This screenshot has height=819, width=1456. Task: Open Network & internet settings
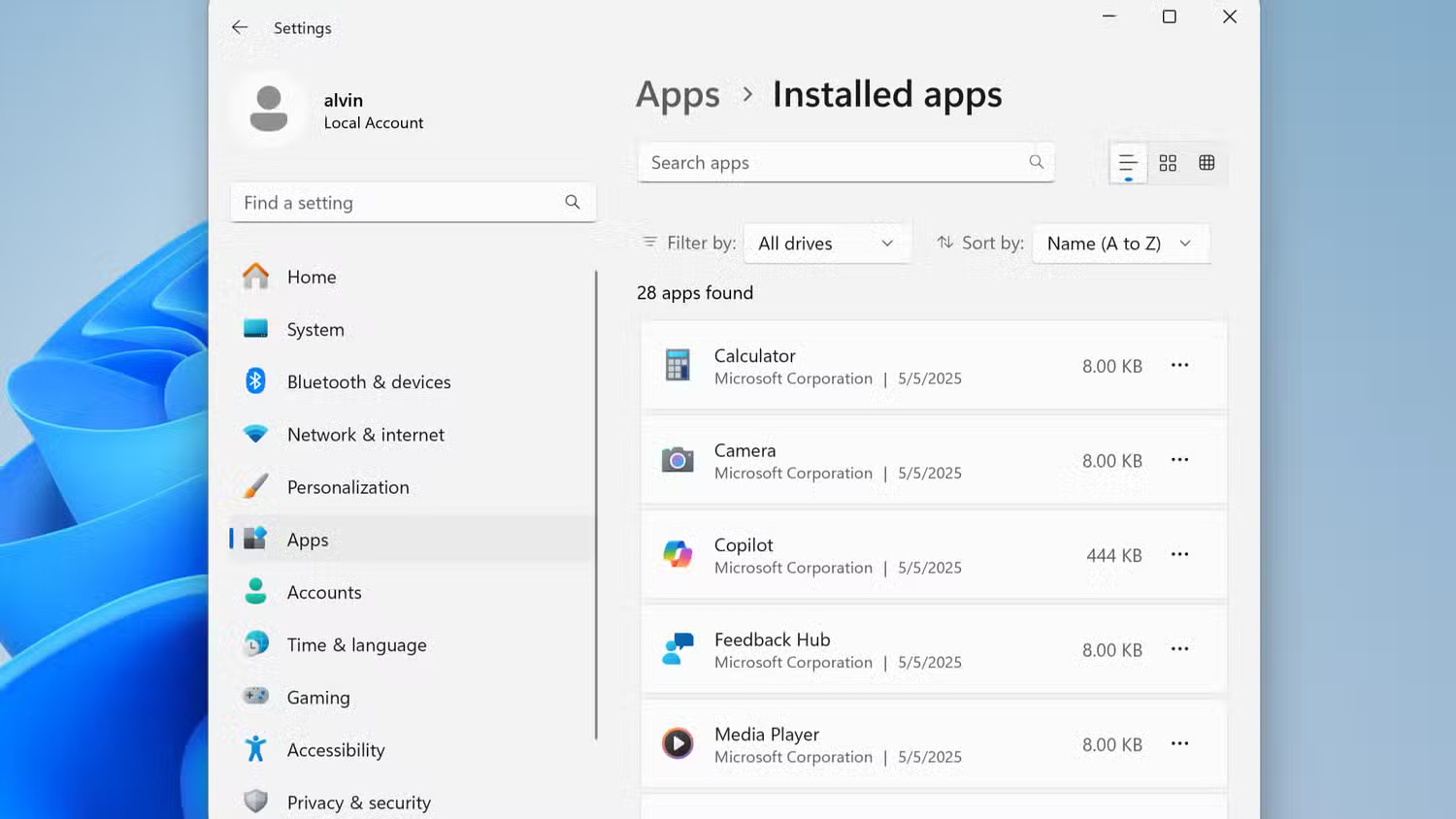tap(365, 435)
